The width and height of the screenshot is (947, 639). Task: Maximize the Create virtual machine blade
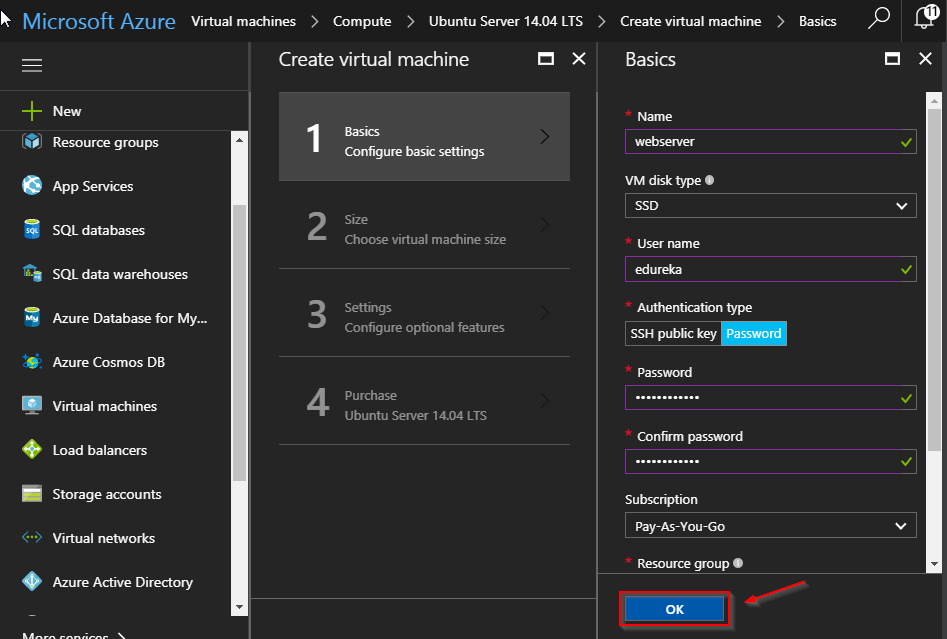[x=546, y=59]
